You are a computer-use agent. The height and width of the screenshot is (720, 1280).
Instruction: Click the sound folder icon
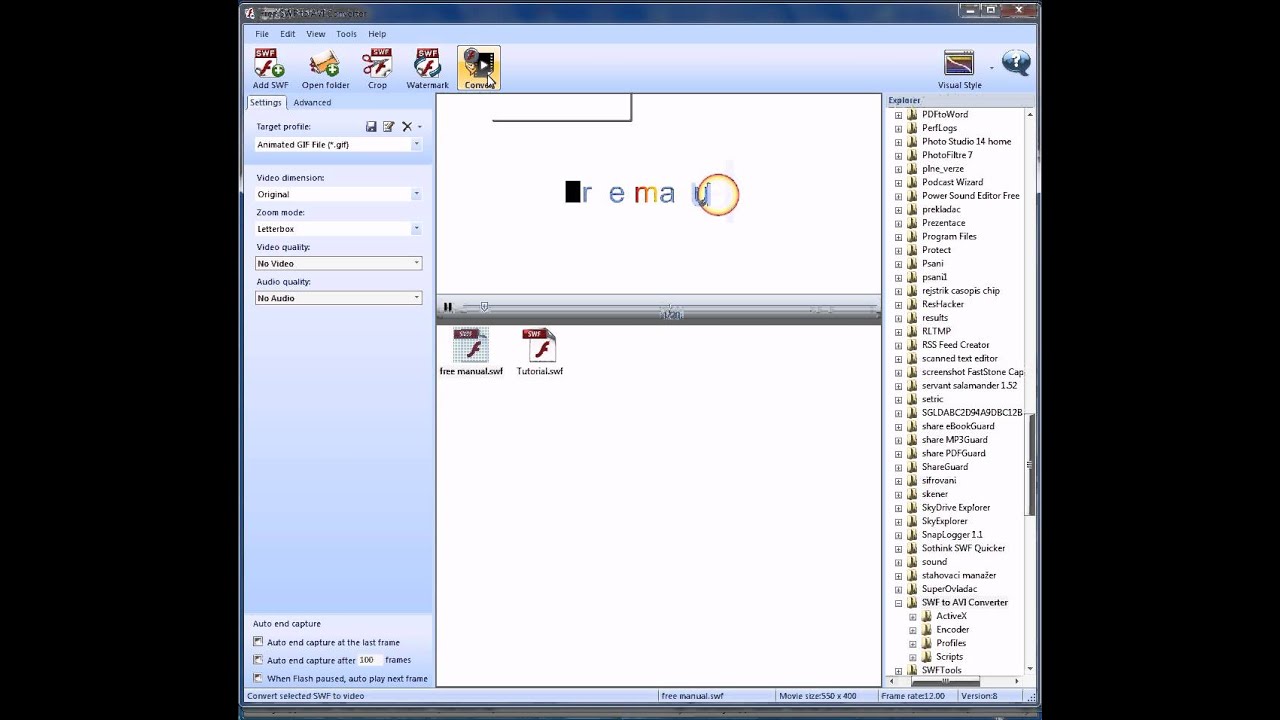pos(912,562)
